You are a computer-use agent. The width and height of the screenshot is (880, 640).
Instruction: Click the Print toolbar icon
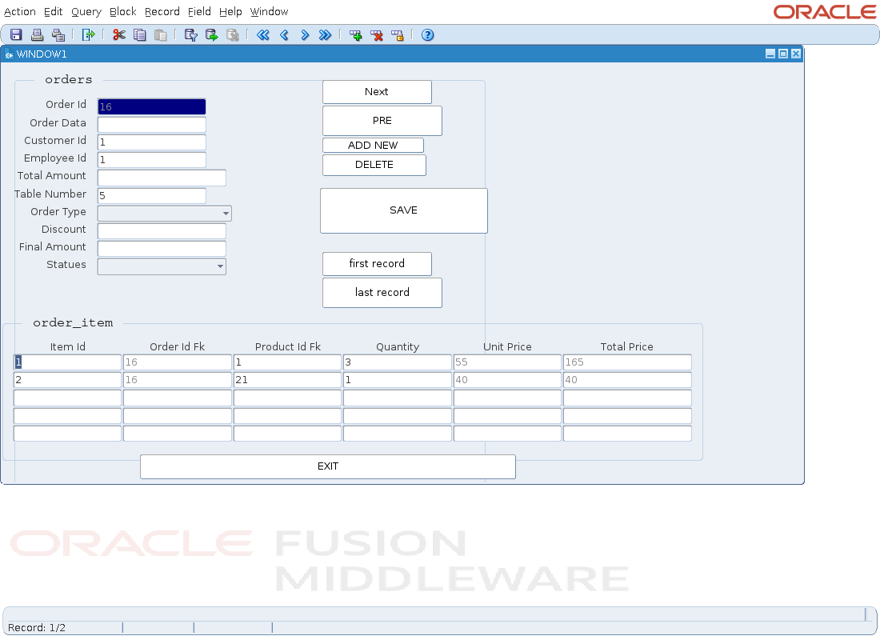click(37, 35)
